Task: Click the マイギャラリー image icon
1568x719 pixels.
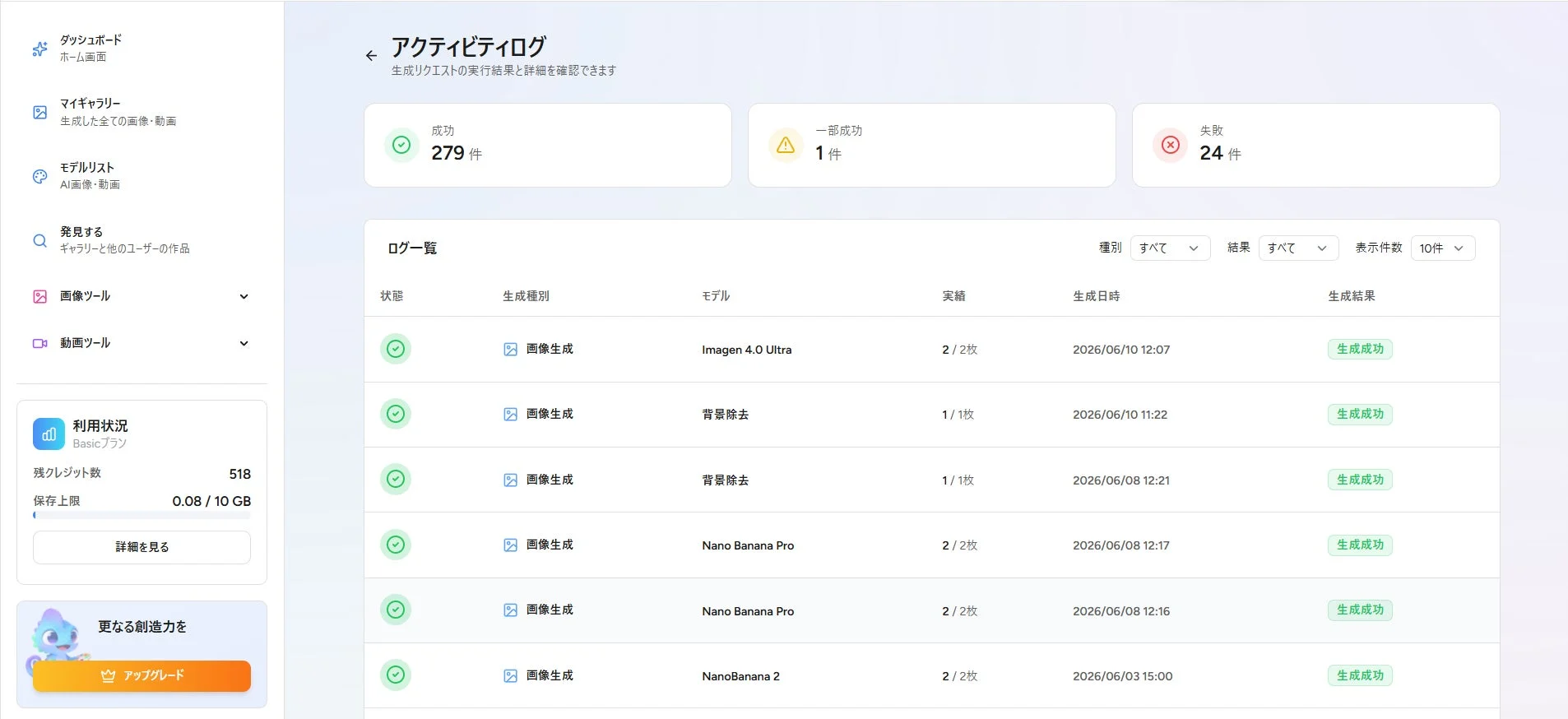Action: point(39,113)
